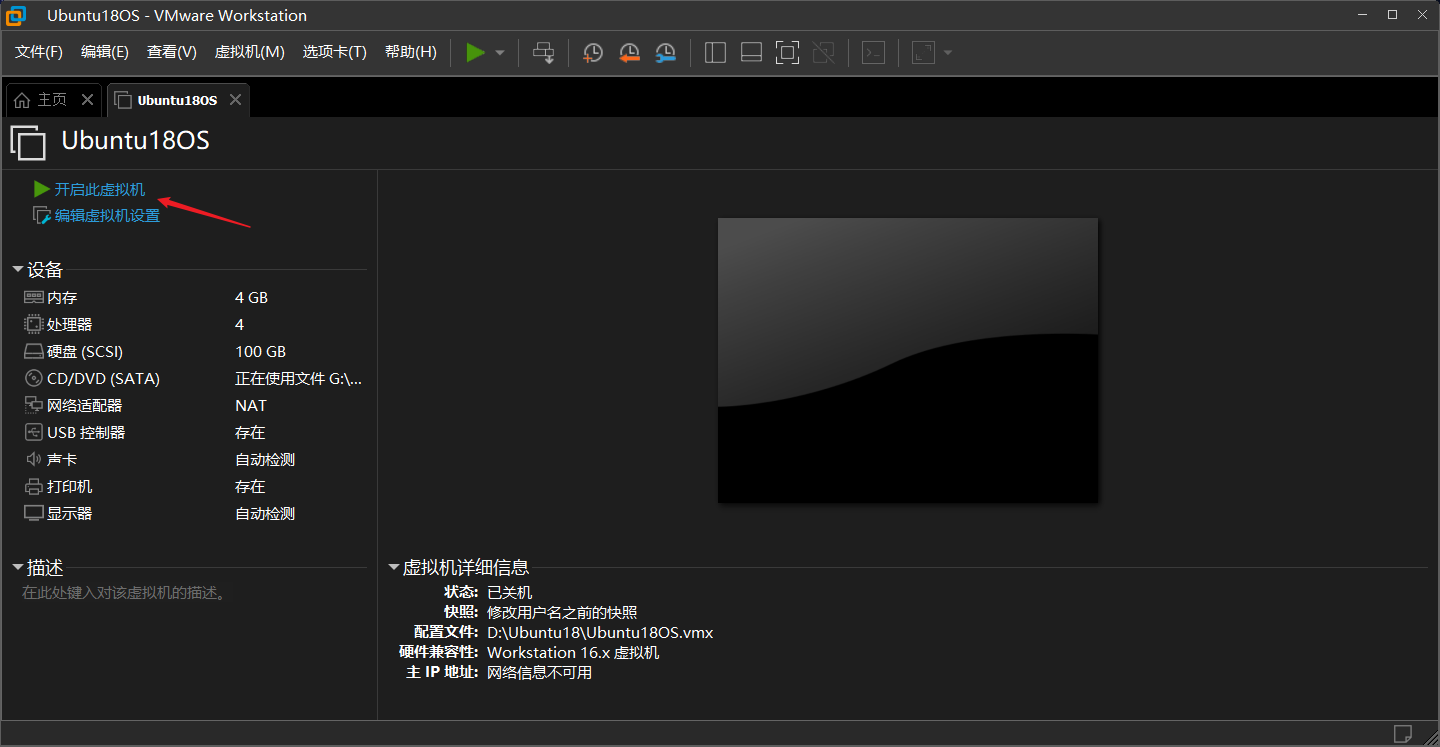Click the status bar message log icon
This screenshot has height=747, width=1440.
pyautogui.click(x=1403, y=733)
